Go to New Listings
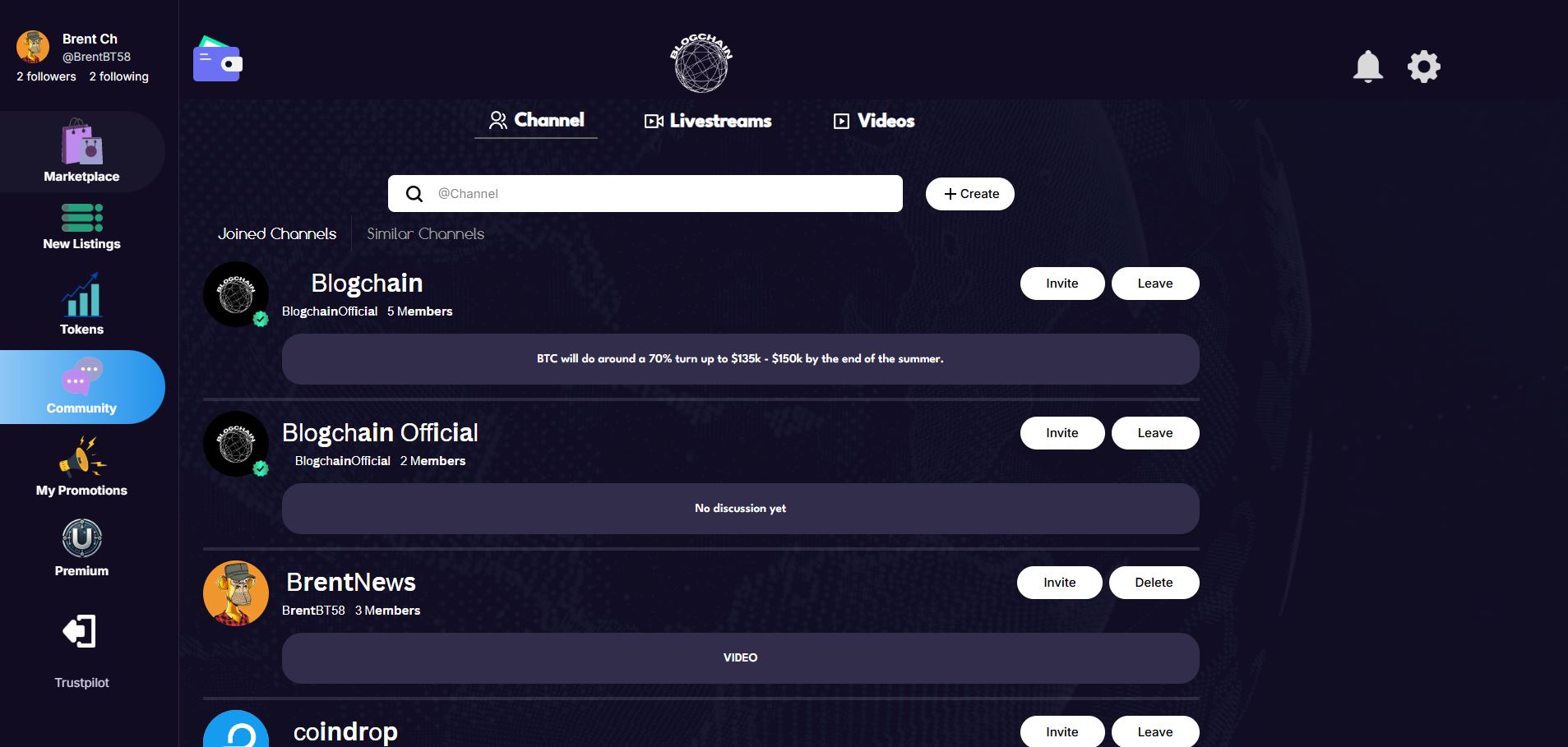The image size is (1568, 747). (x=81, y=226)
